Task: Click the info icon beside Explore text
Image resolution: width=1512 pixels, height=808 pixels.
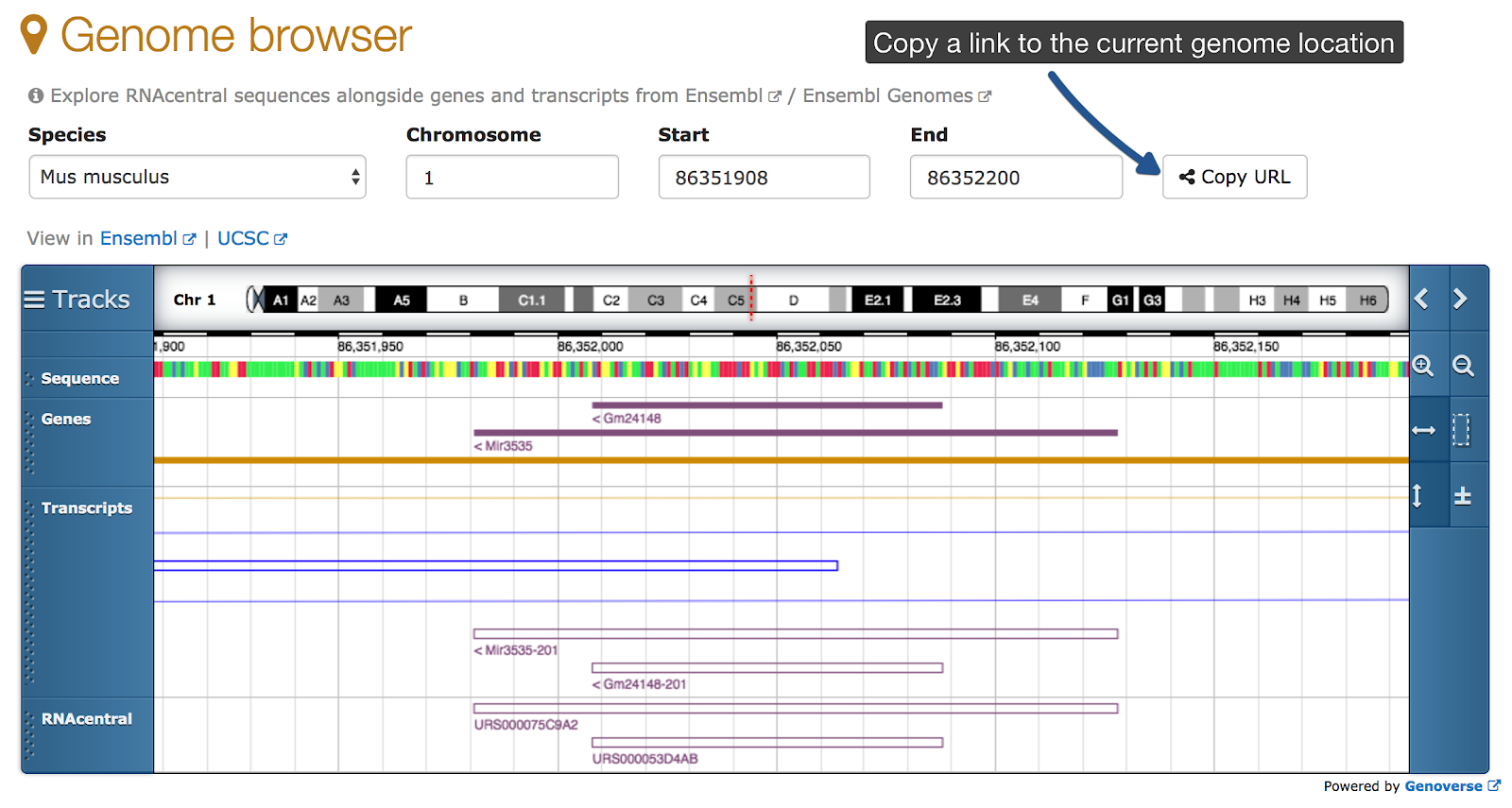Action: 36,95
